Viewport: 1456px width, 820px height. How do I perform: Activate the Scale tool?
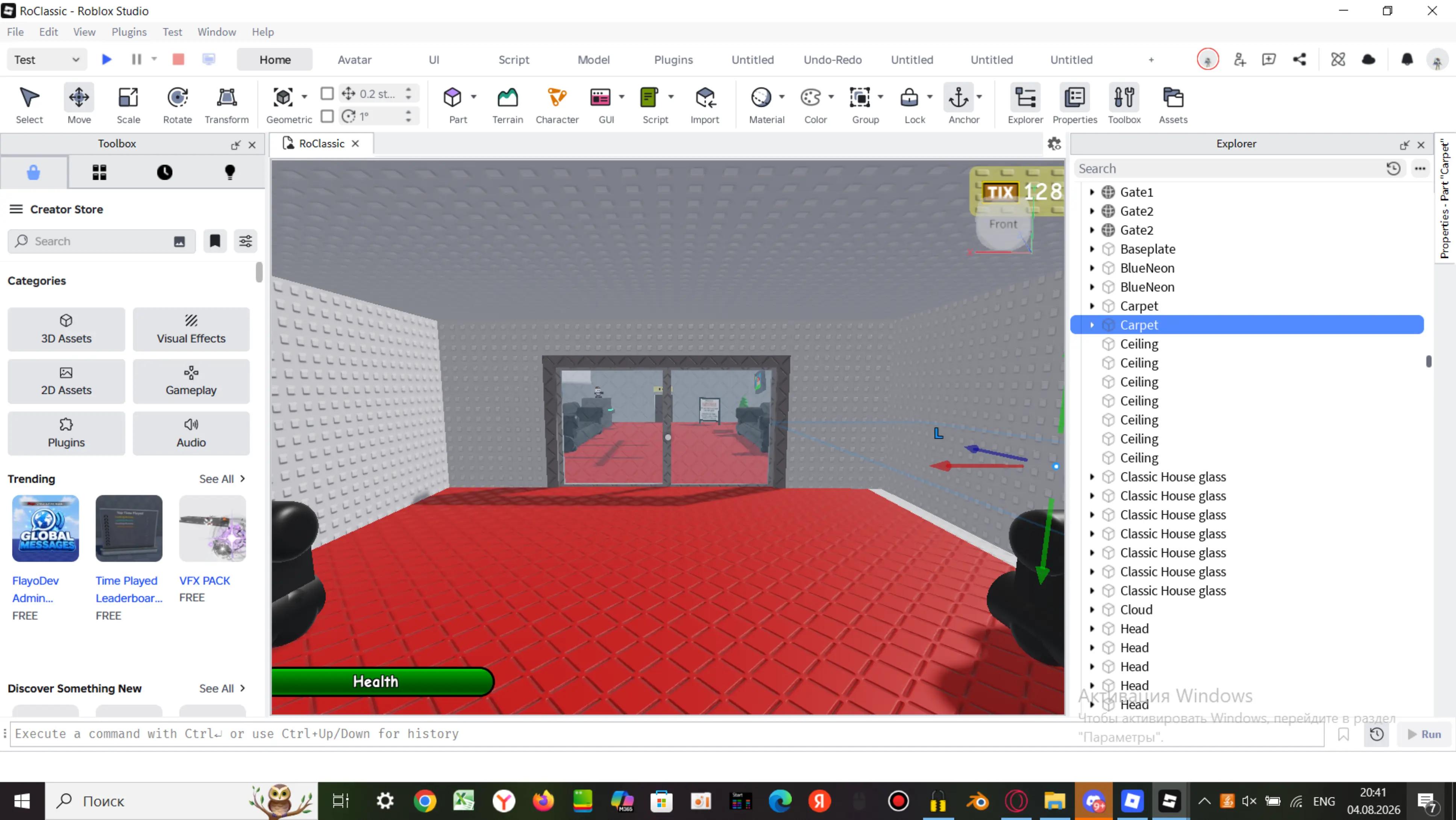tap(128, 104)
